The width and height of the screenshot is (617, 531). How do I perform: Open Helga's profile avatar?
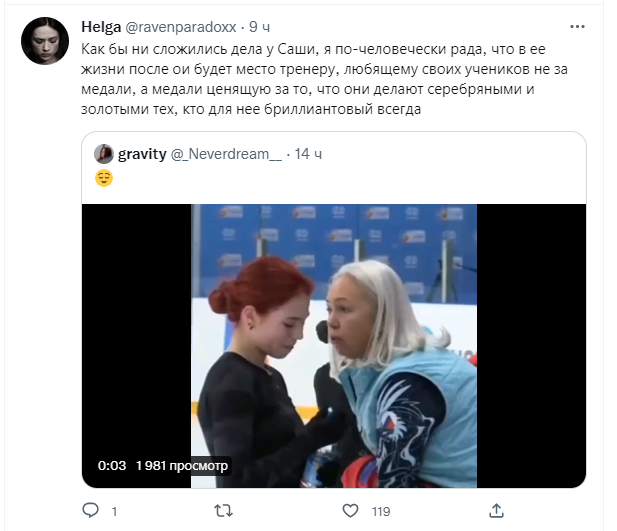[x=45, y=41]
